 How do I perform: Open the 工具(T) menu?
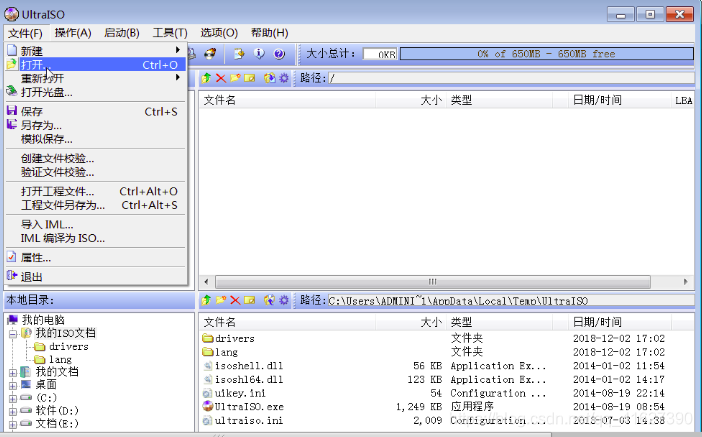point(170,33)
